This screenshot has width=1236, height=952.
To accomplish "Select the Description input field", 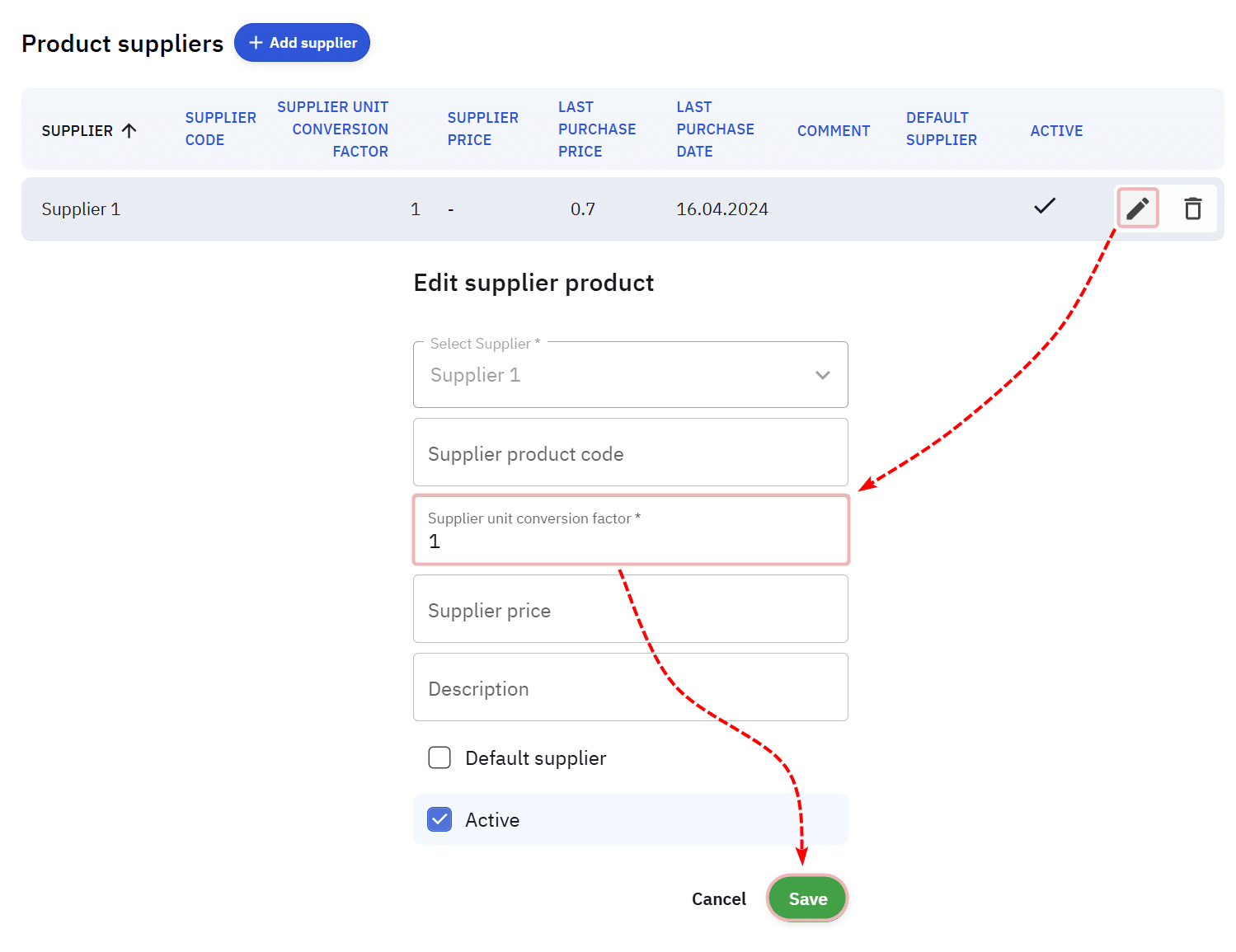I will tap(629, 687).
